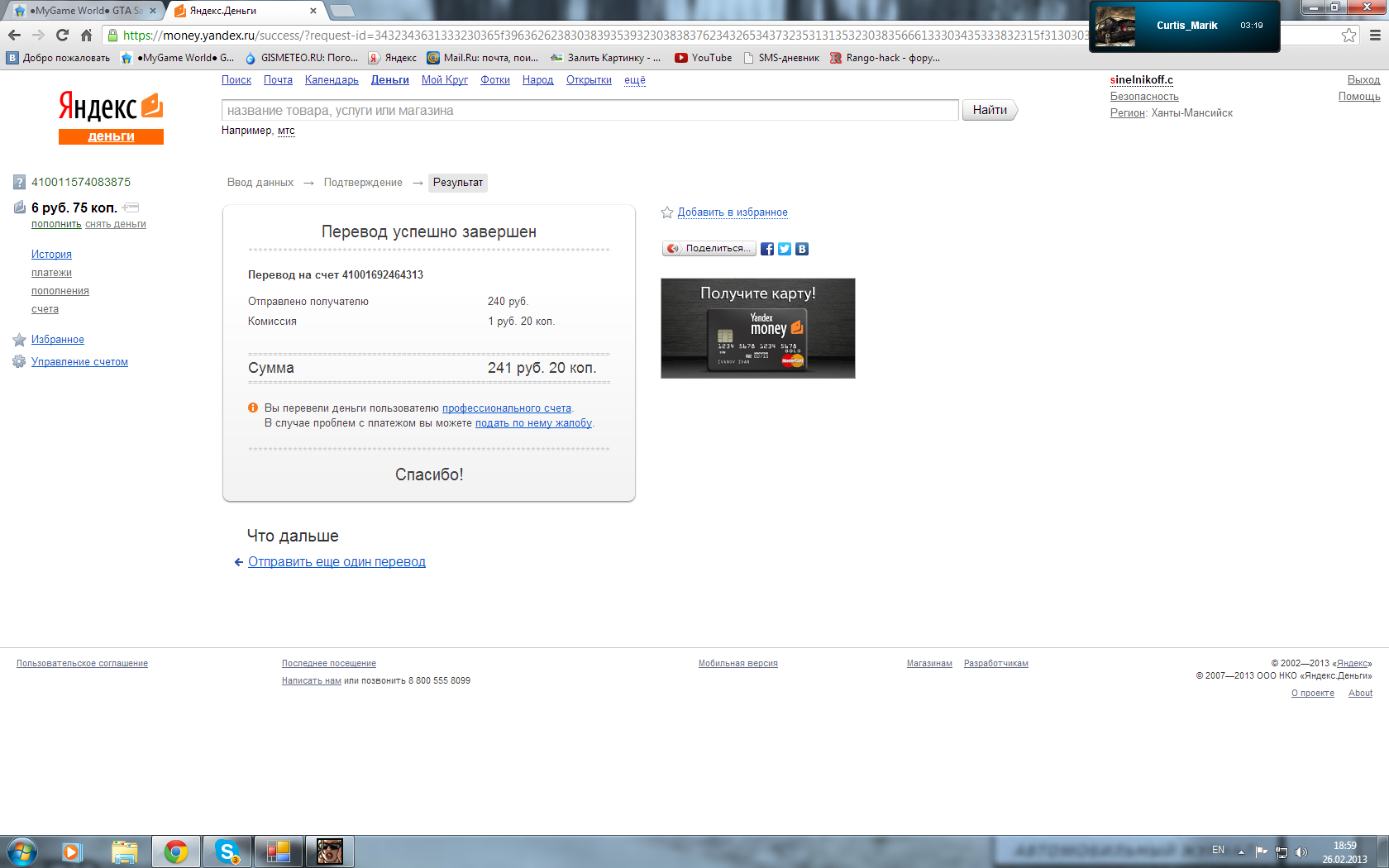Click the question mark icon beside account number

19,182
